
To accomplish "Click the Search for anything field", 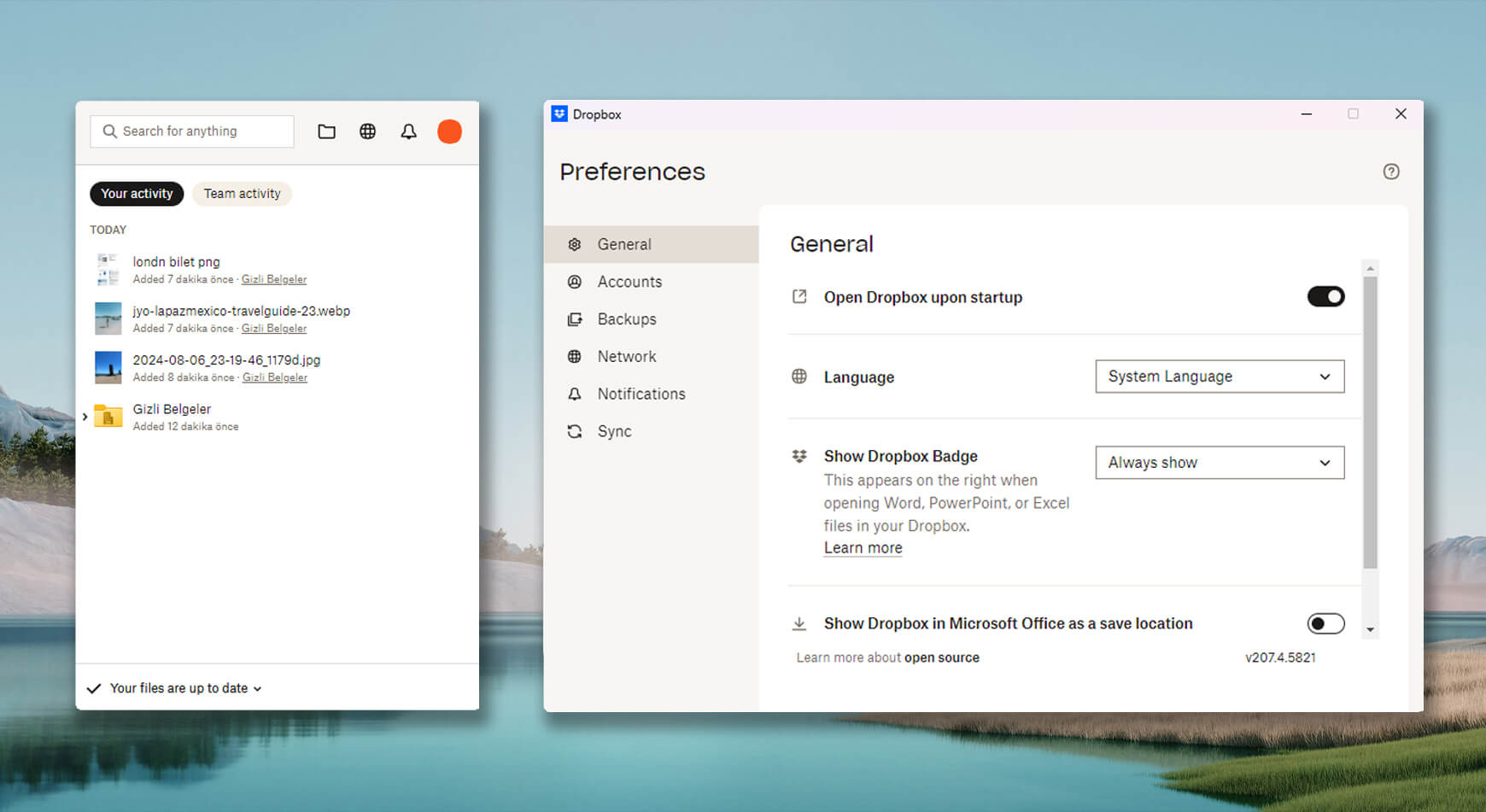I will pyautogui.click(x=192, y=131).
